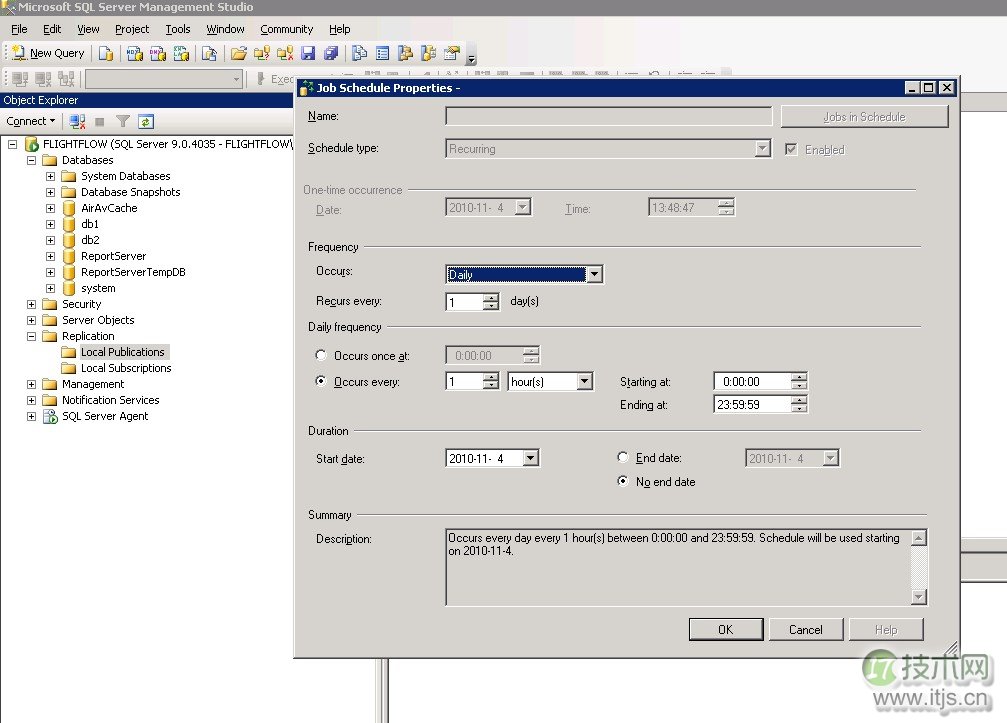The height and width of the screenshot is (723, 1007).
Task: Open the 'hour(s)' unit dropdown
Action: pos(584,381)
